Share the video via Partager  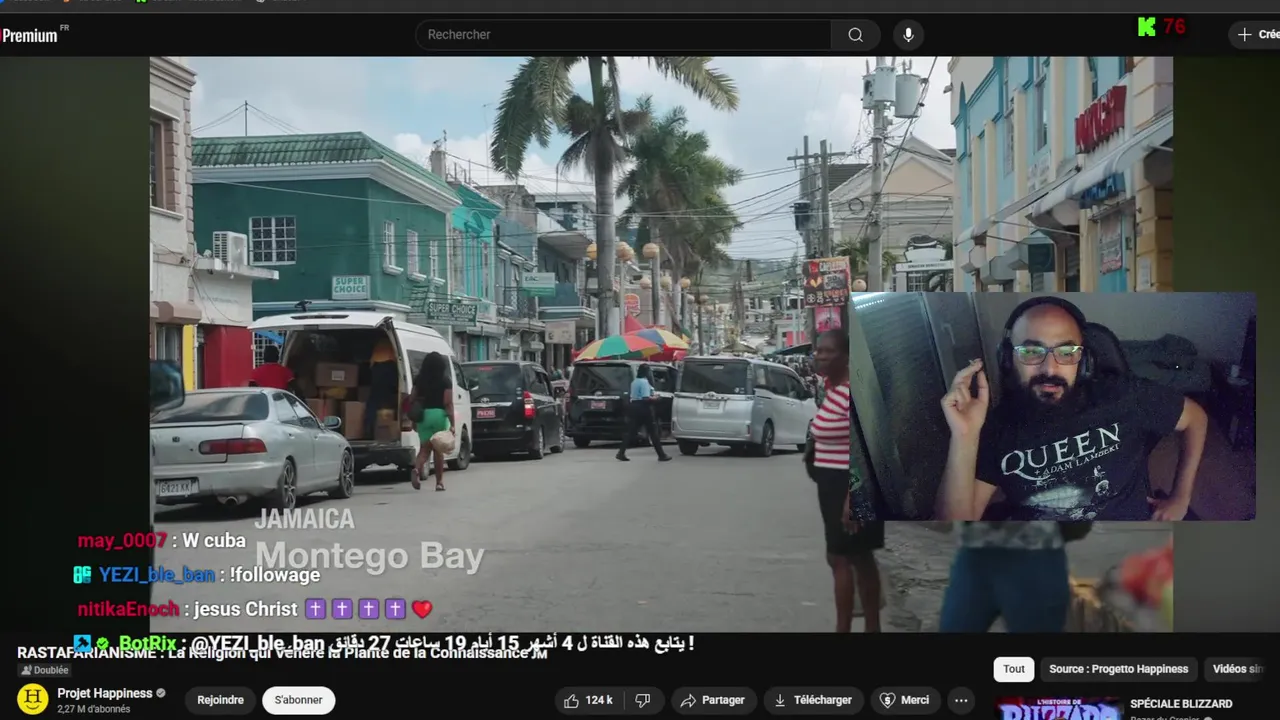pos(713,700)
